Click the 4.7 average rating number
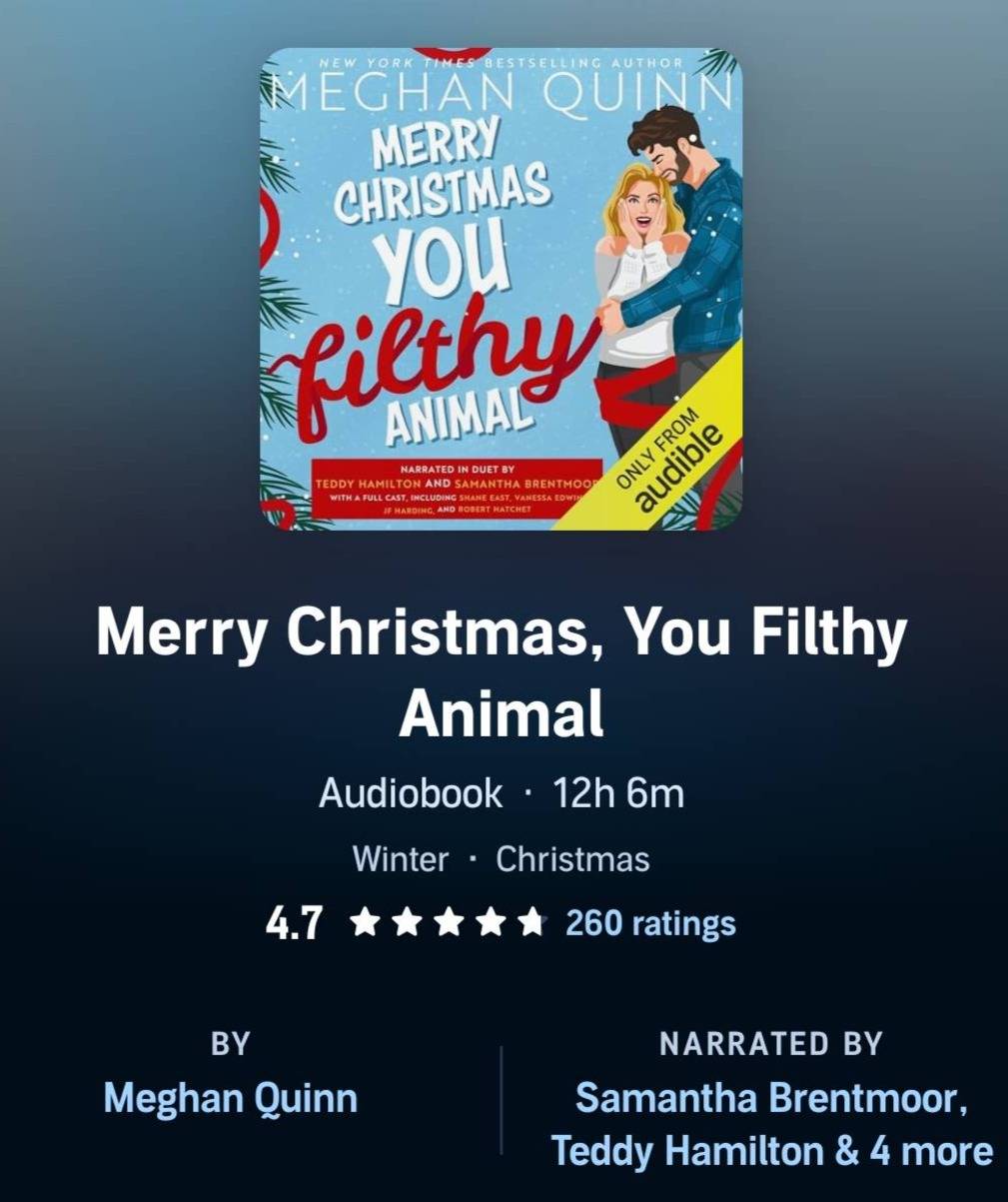 [294, 924]
